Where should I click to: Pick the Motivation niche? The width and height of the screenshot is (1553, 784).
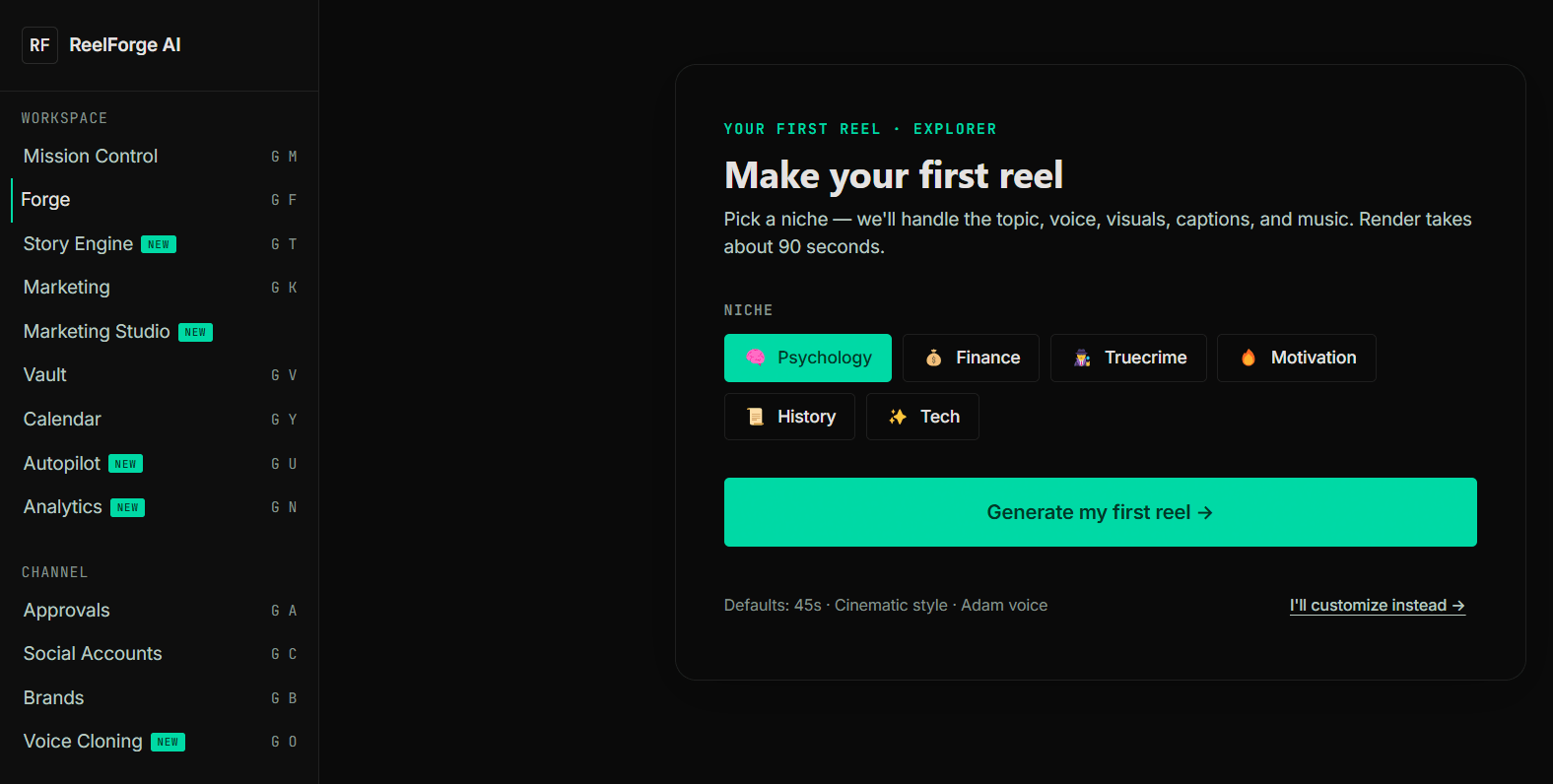[1297, 358]
